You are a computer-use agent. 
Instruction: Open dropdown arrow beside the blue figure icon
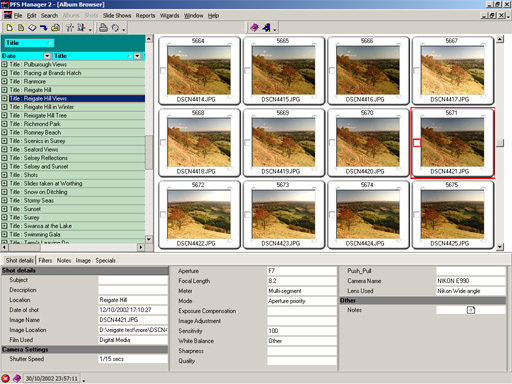pyautogui.click(x=275, y=30)
